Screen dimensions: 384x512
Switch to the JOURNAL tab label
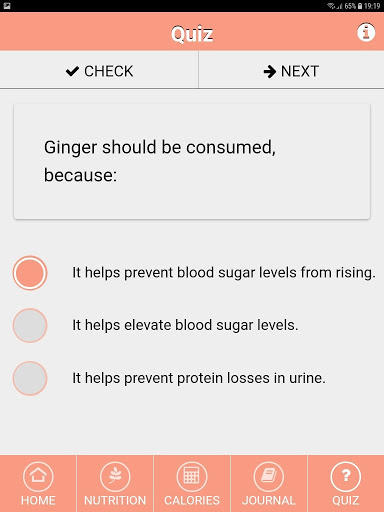point(269,500)
